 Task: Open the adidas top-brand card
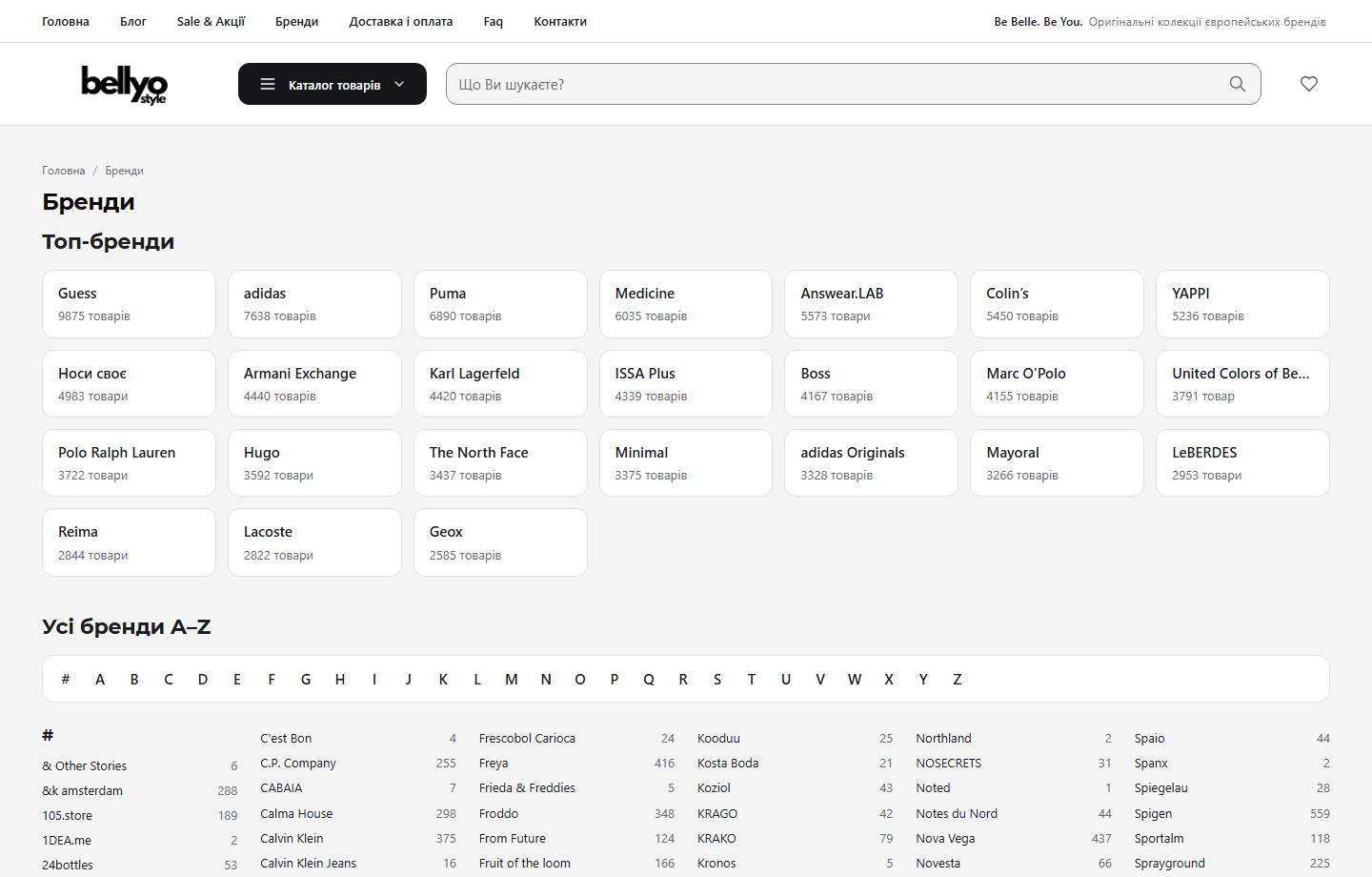coord(314,304)
